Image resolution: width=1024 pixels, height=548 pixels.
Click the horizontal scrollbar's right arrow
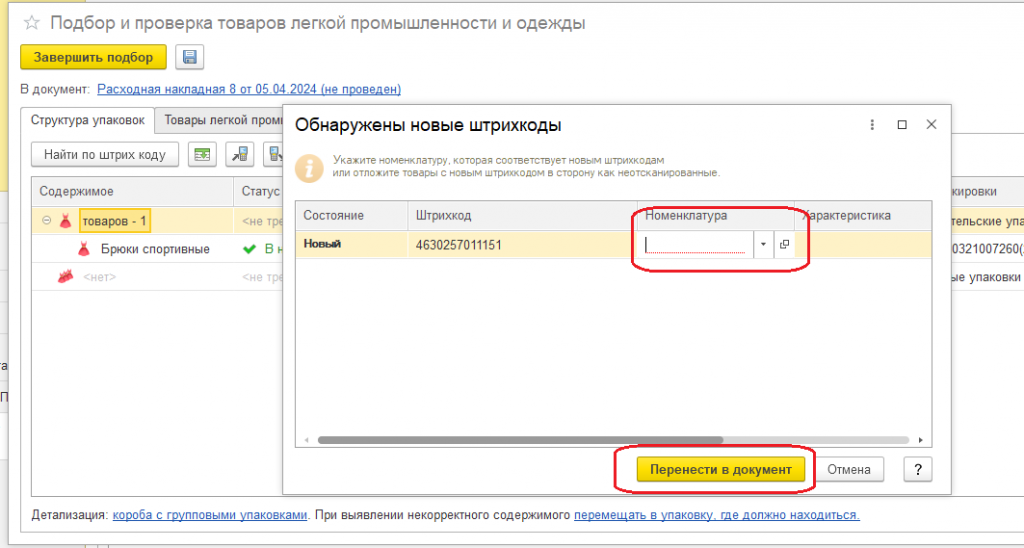pyautogui.click(x=921, y=440)
